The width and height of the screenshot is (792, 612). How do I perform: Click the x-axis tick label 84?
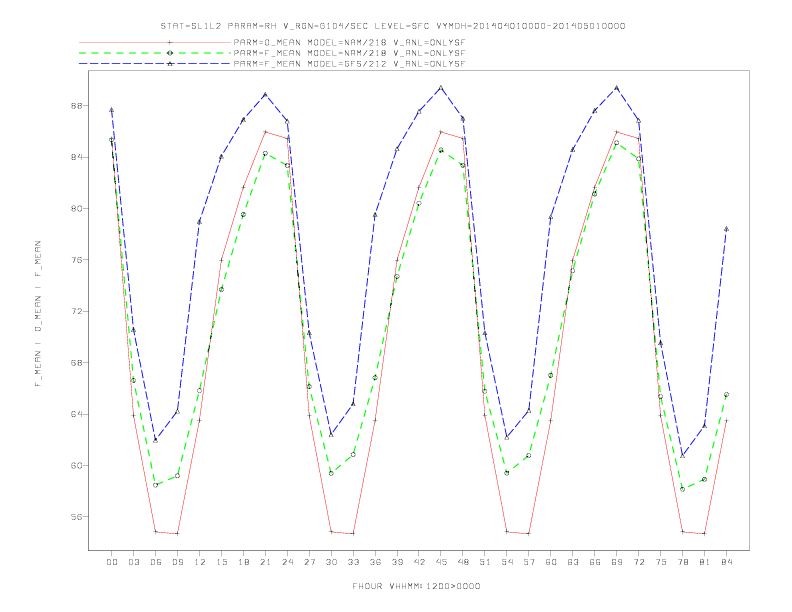pyautogui.click(x=727, y=562)
